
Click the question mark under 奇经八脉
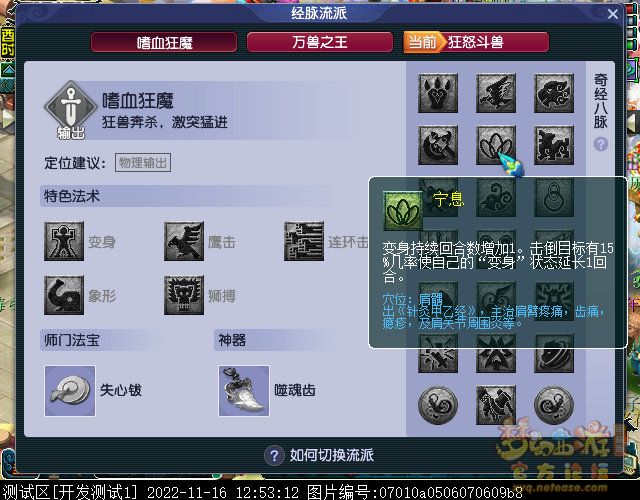[x=601, y=144]
